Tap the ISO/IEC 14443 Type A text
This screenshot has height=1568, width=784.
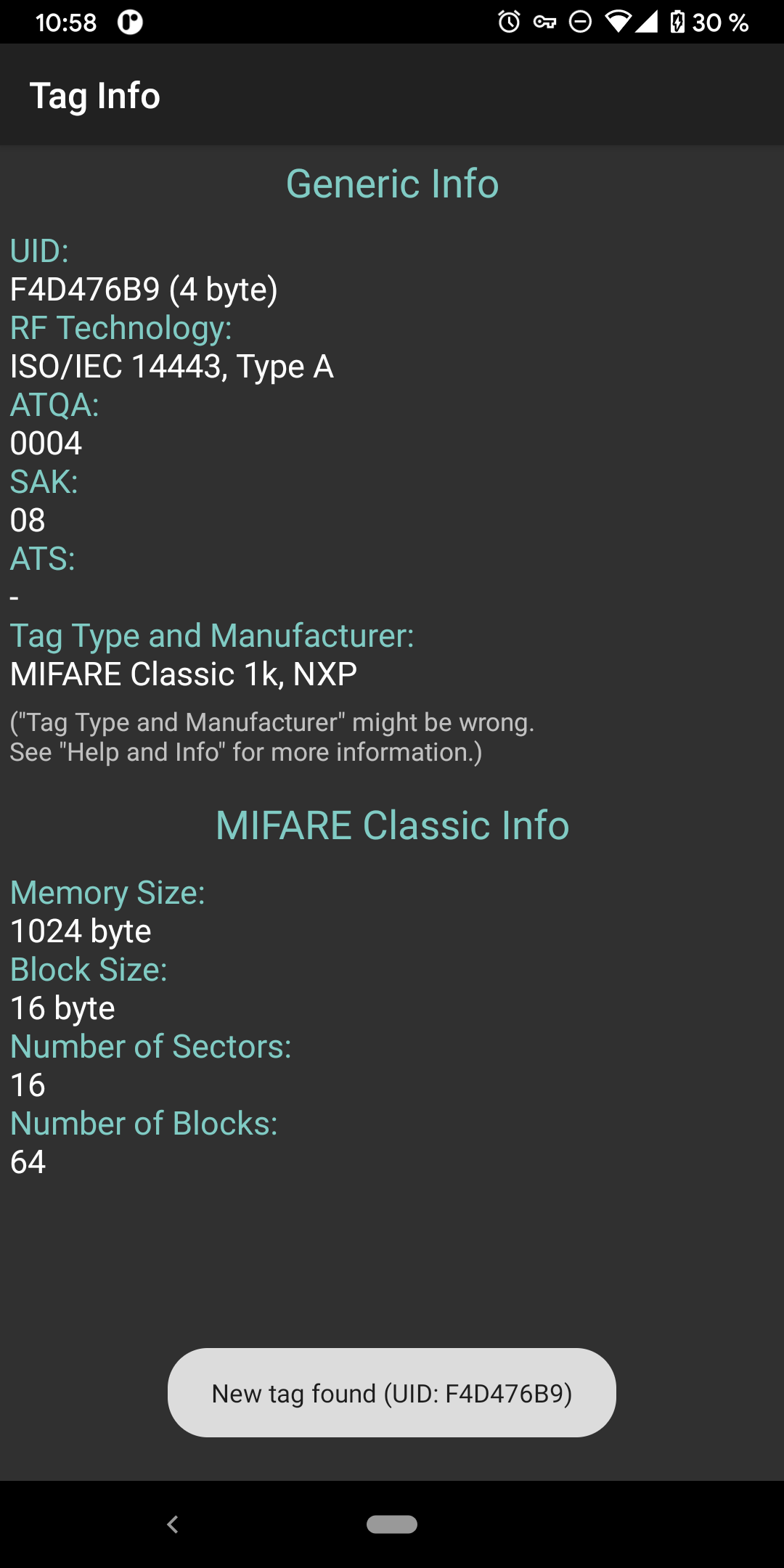coord(172,367)
